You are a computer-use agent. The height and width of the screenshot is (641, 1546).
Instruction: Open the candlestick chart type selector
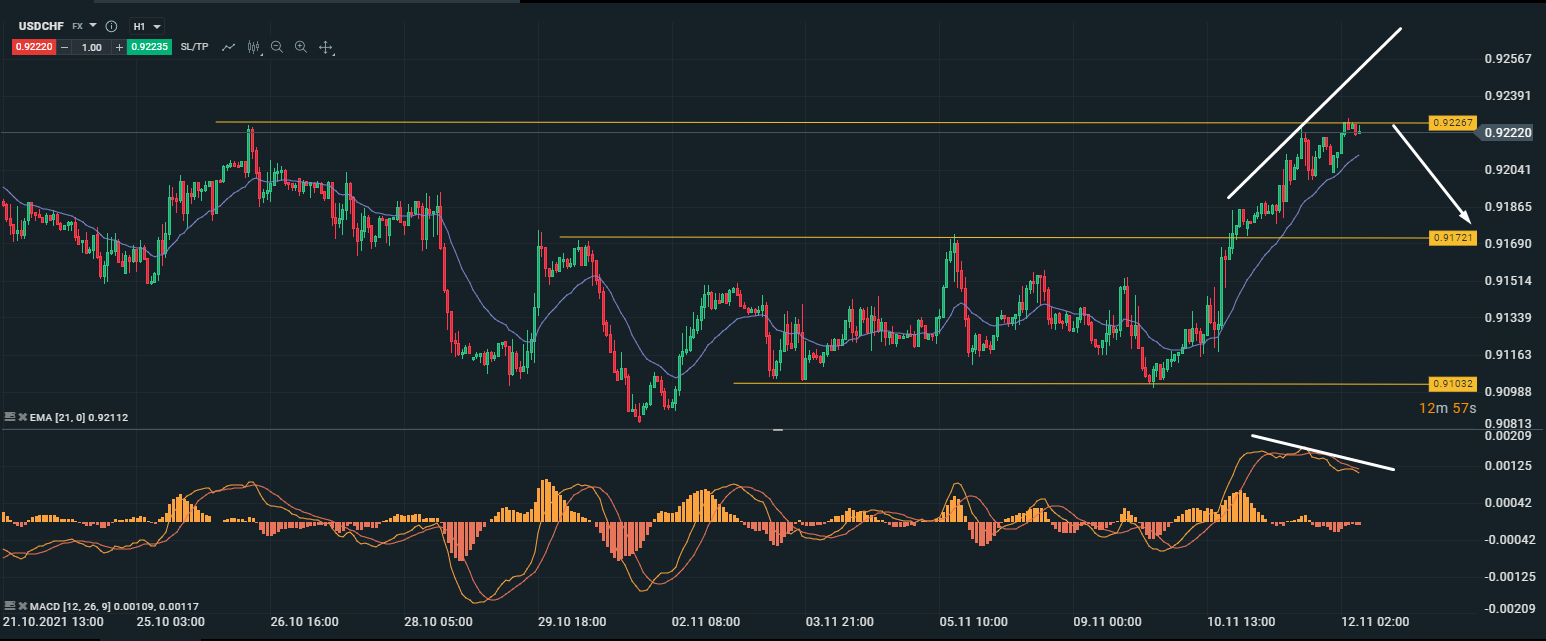coord(253,47)
